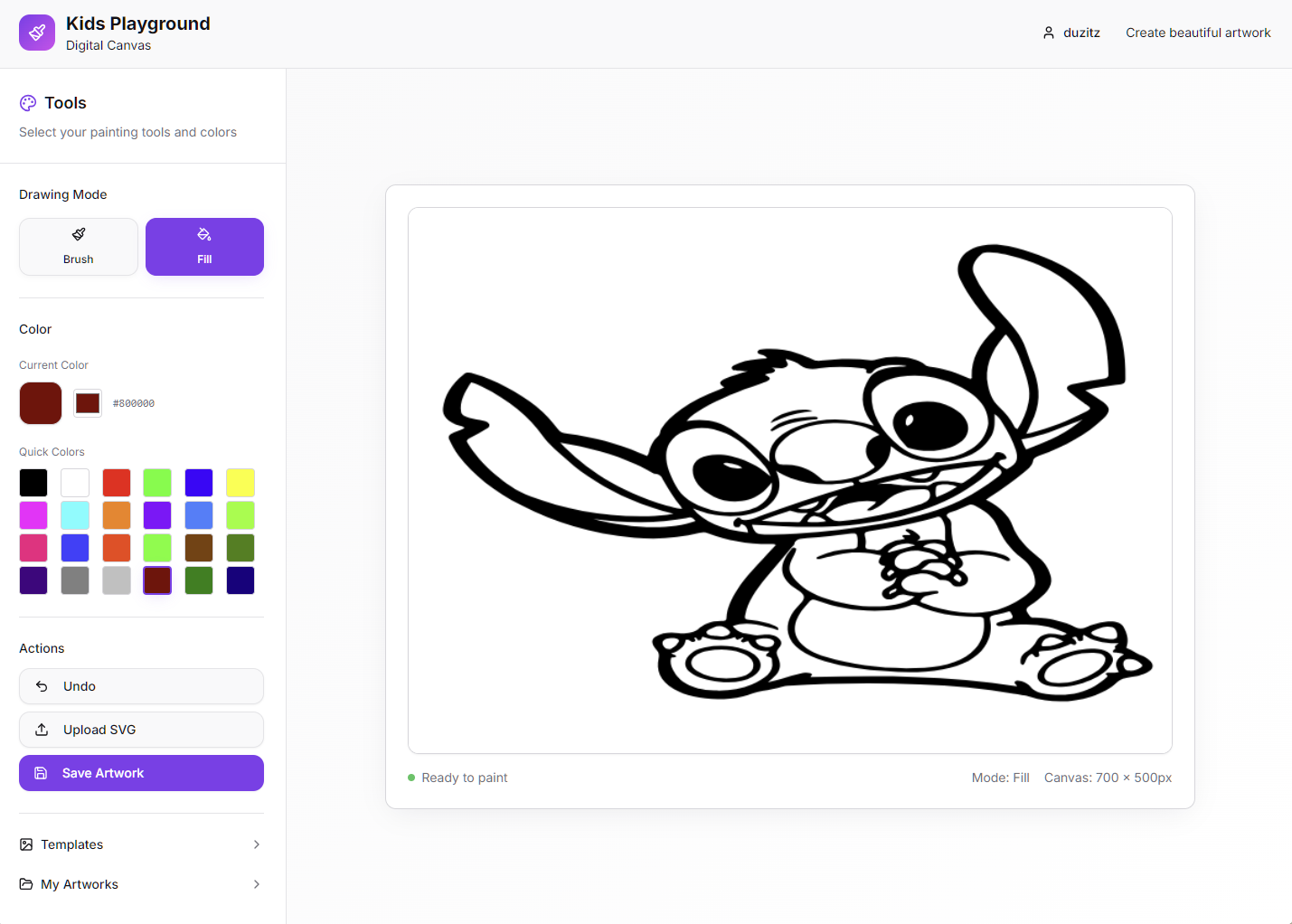
Task: Pick the medium gray quick color
Action: tap(75, 580)
